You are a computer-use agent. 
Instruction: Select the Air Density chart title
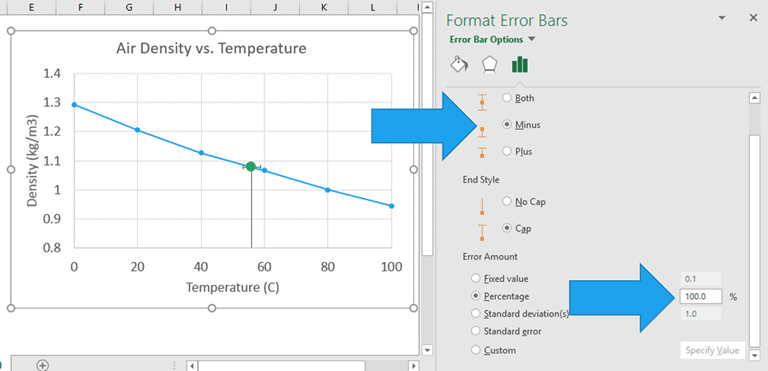click(211, 49)
